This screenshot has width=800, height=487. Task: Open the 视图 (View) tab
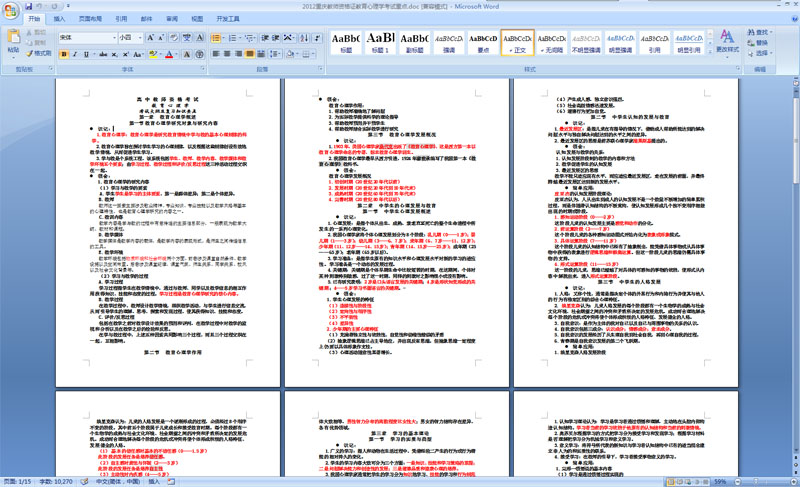point(197,19)
